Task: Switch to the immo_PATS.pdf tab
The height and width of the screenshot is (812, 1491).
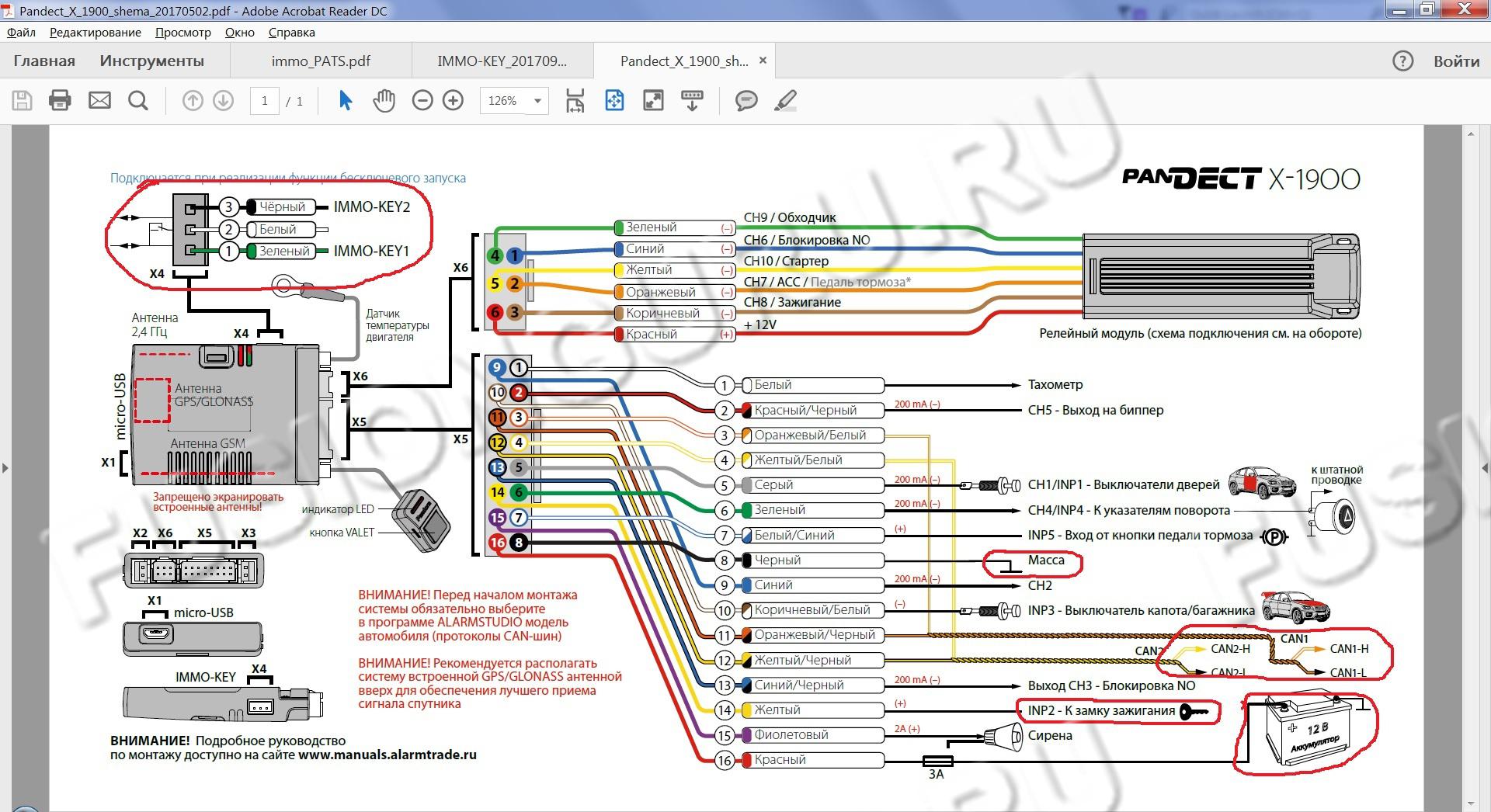Action: click(321, 61)
